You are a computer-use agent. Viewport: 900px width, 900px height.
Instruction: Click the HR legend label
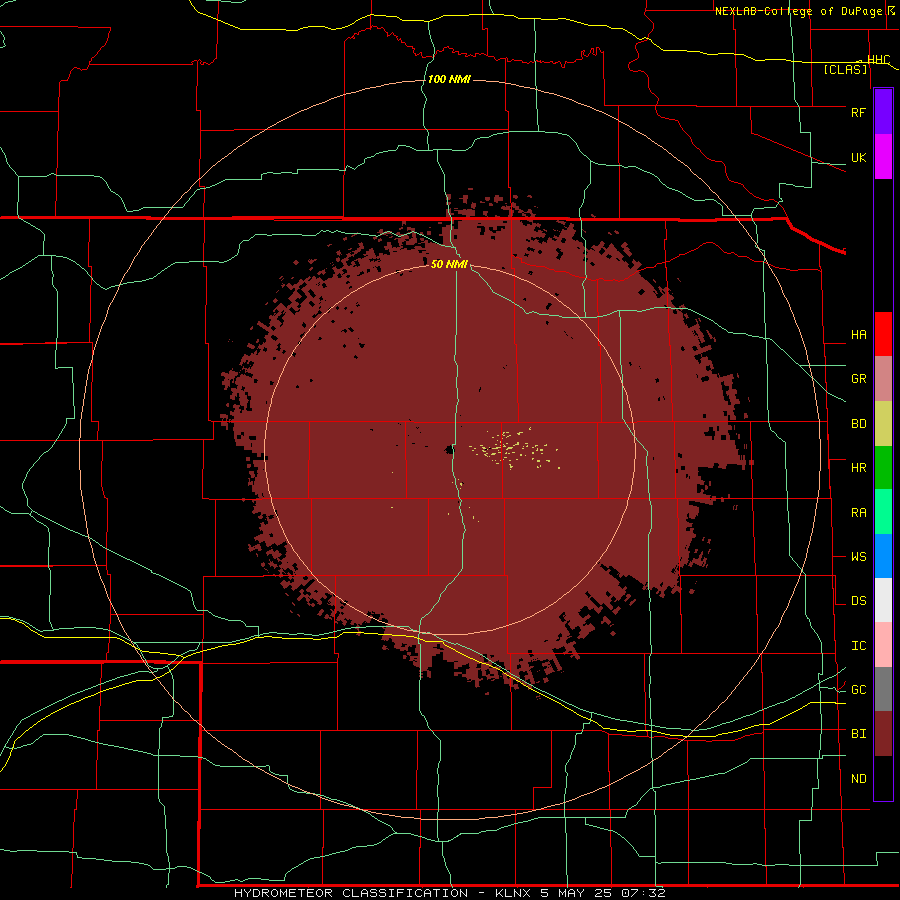point(858,467)
